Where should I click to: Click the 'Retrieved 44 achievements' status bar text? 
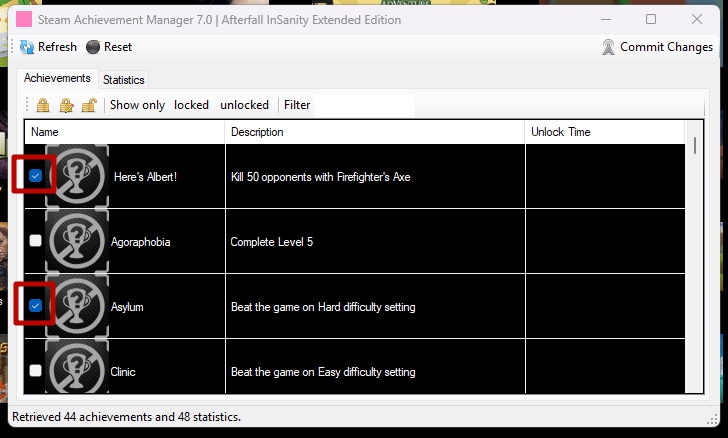point(126,417)
